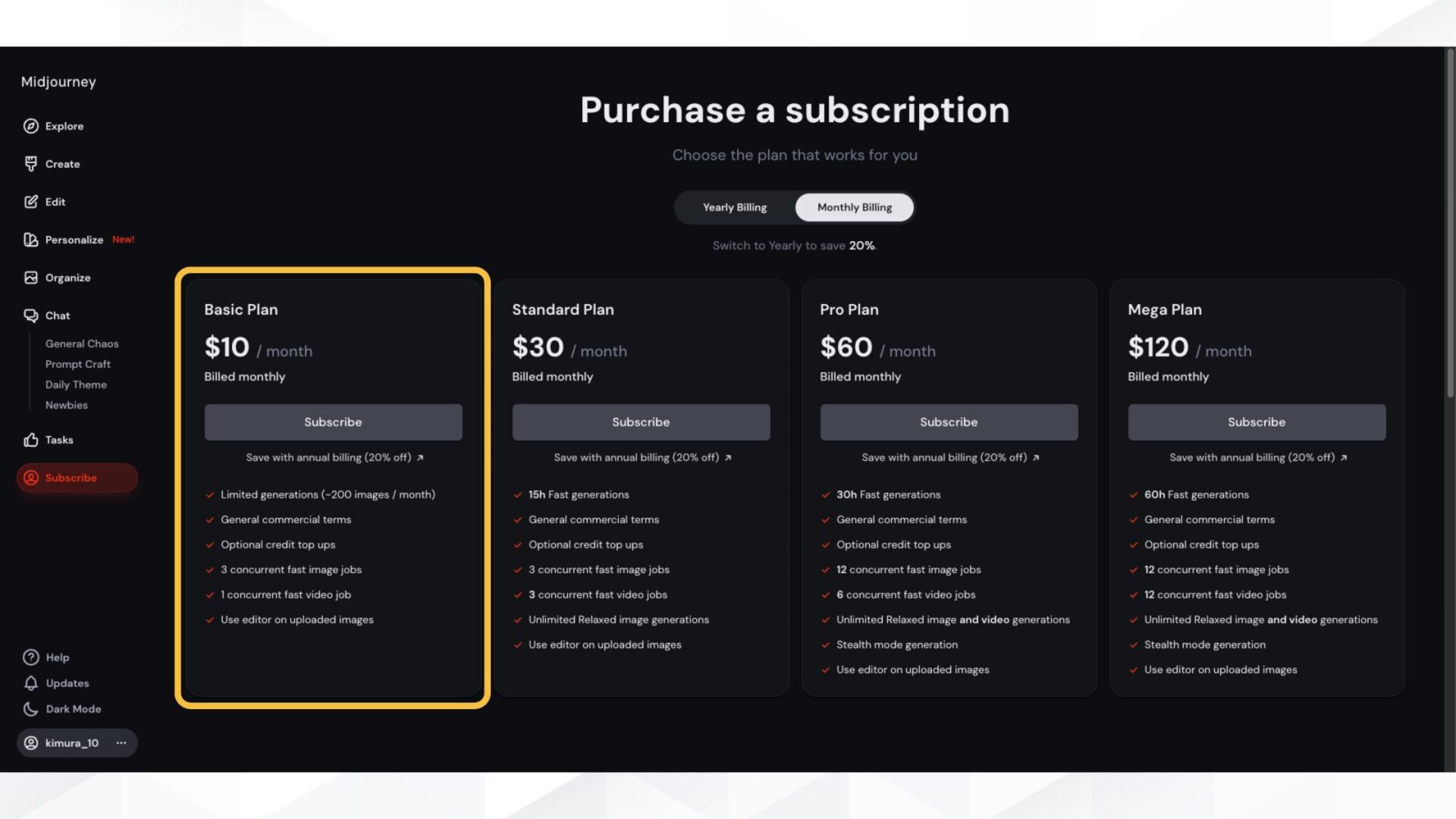
Task: Open Updates via the bell icon
Action: pos(30,683)
